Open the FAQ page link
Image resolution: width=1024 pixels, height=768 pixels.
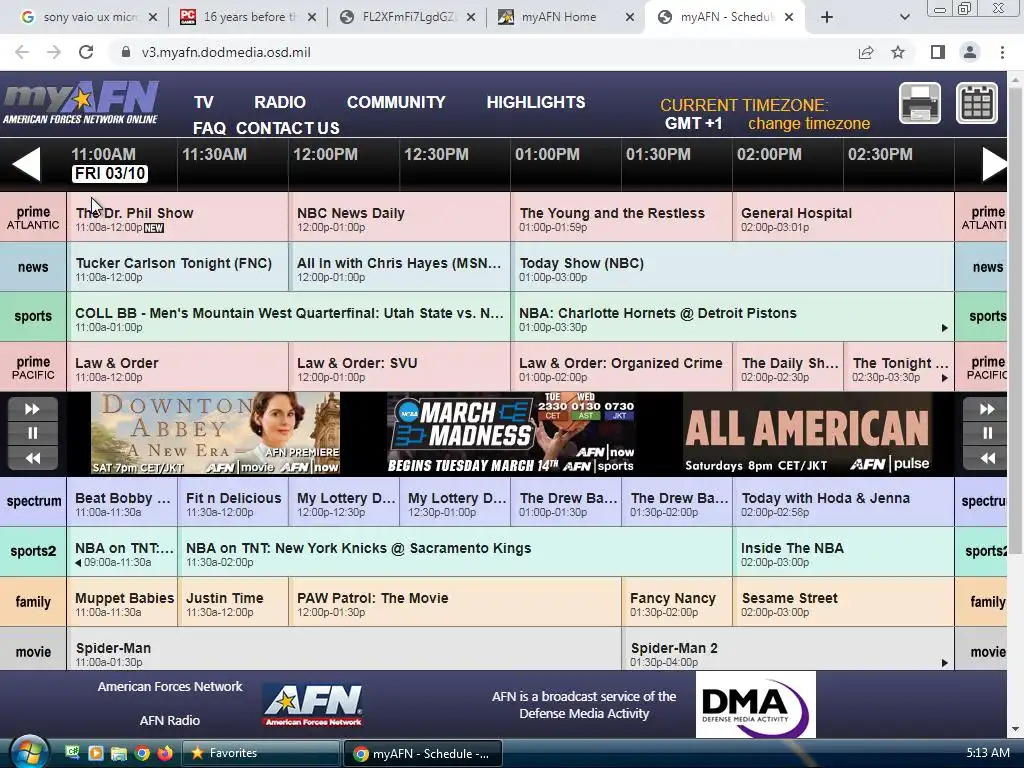pos(209,128)
